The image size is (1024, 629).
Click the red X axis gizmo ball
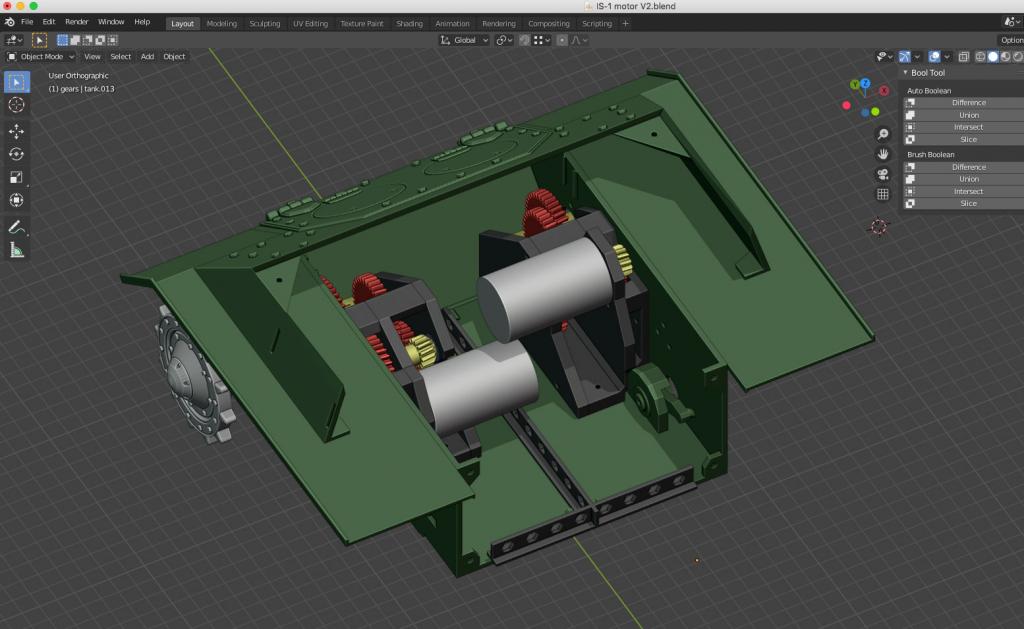(884, 91)
